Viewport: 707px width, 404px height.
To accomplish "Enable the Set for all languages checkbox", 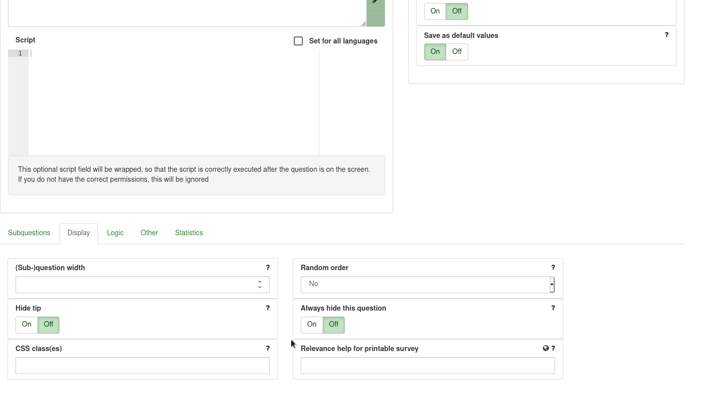I will (298, 41).
